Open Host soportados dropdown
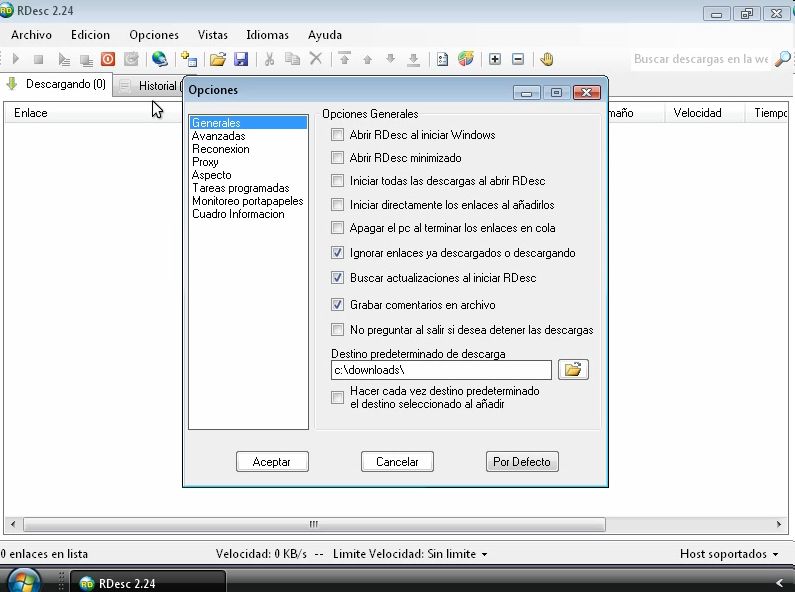Viewport: 795px width, 592px height. coord(729,554)
